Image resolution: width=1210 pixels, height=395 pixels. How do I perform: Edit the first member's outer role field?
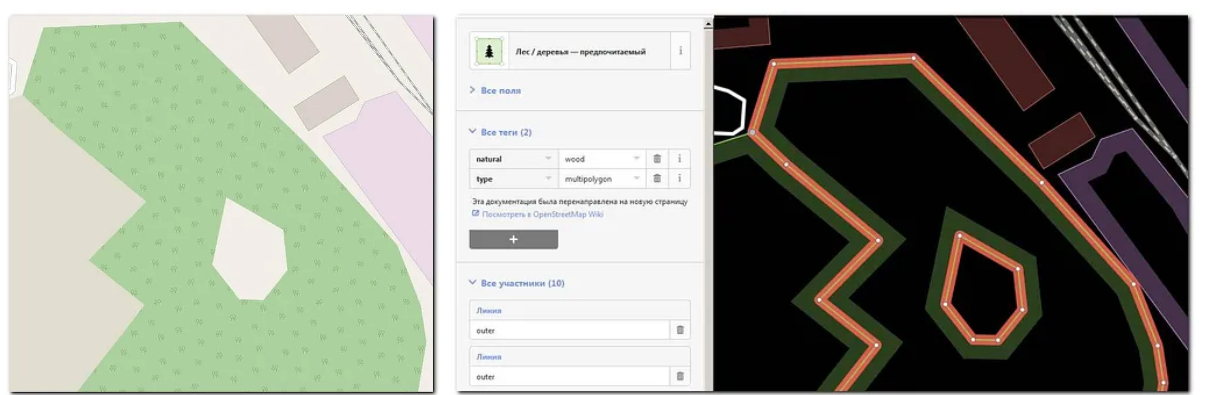(569, 330)
